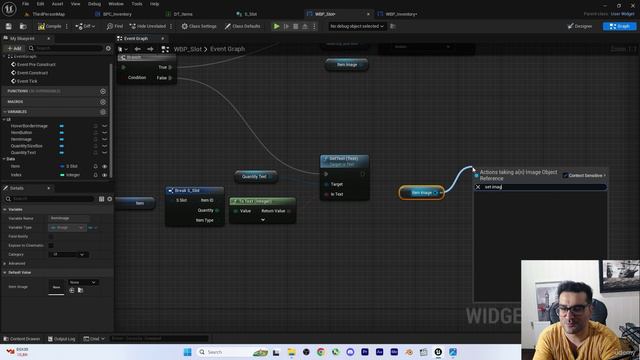Open the Find tool in toolbar
640x360 pixels.
point(115,26)
